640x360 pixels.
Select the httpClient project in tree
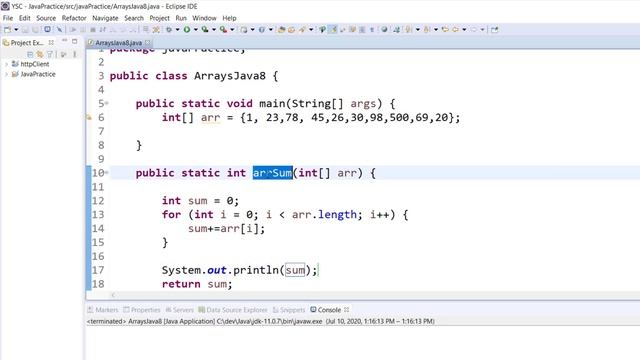coord(31,64)
